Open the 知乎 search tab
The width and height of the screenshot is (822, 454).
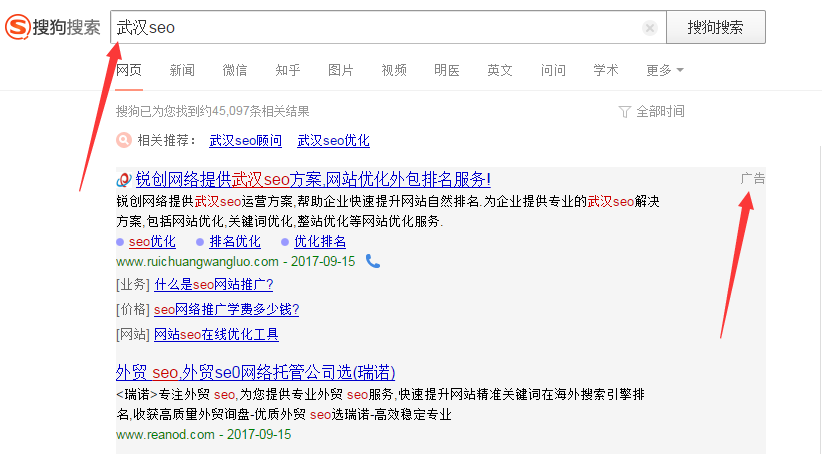[x=288, y=70]
